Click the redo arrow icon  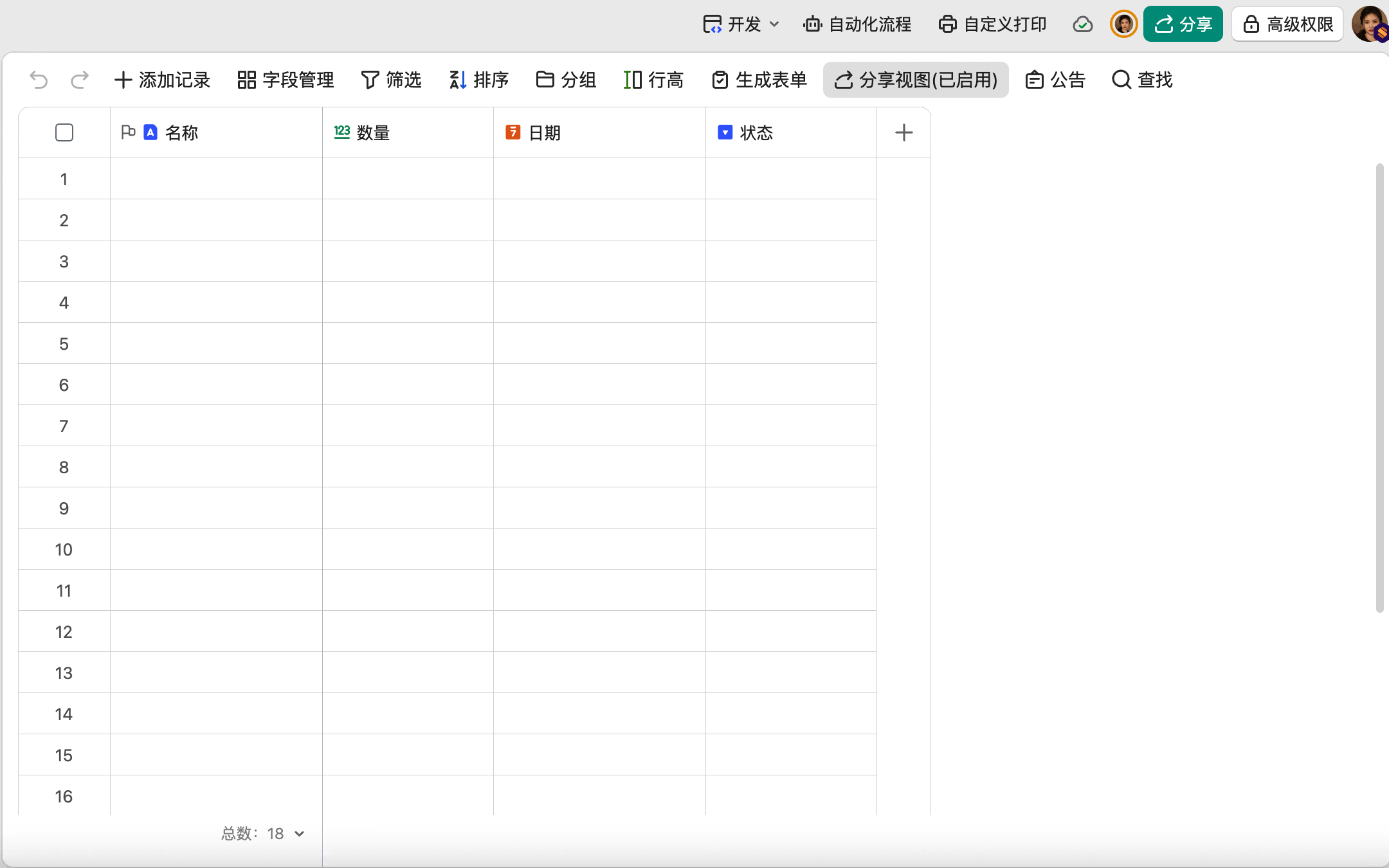[80, 80]
